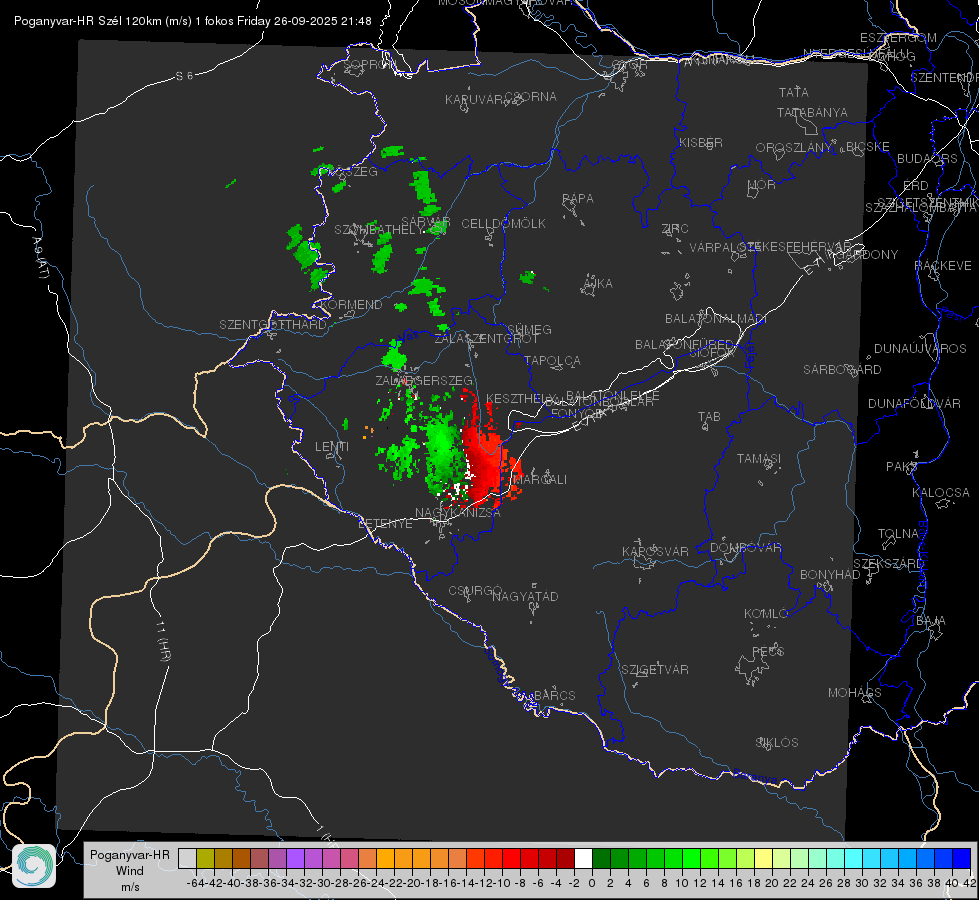
Task: Pick the light gray first swatch of the legend
Action: click(x=187, y=858)
